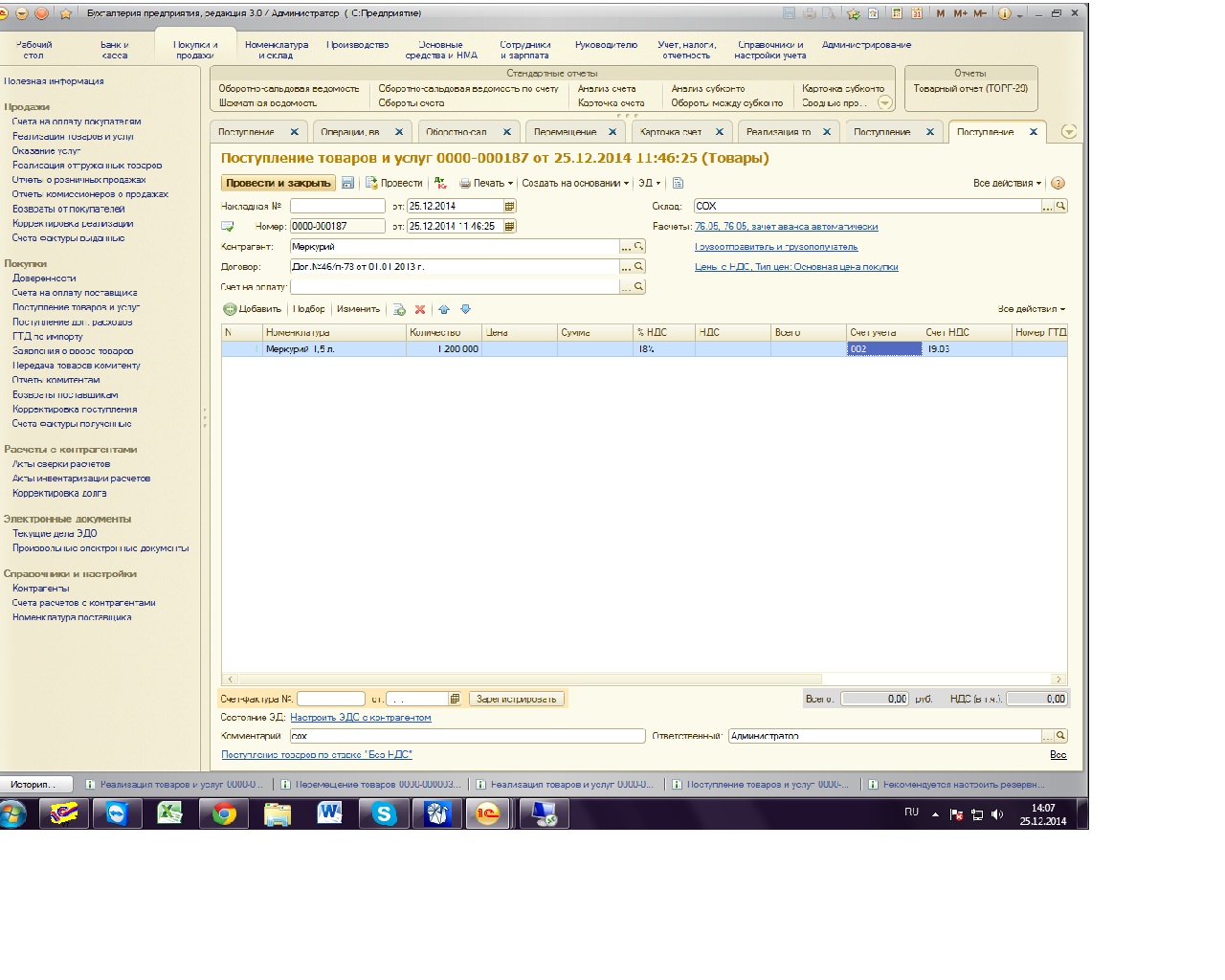Click the Зарегистрировать button
Image resolution: width=1225 pixels, height=980 pixels.
click(x=517, y=699)
